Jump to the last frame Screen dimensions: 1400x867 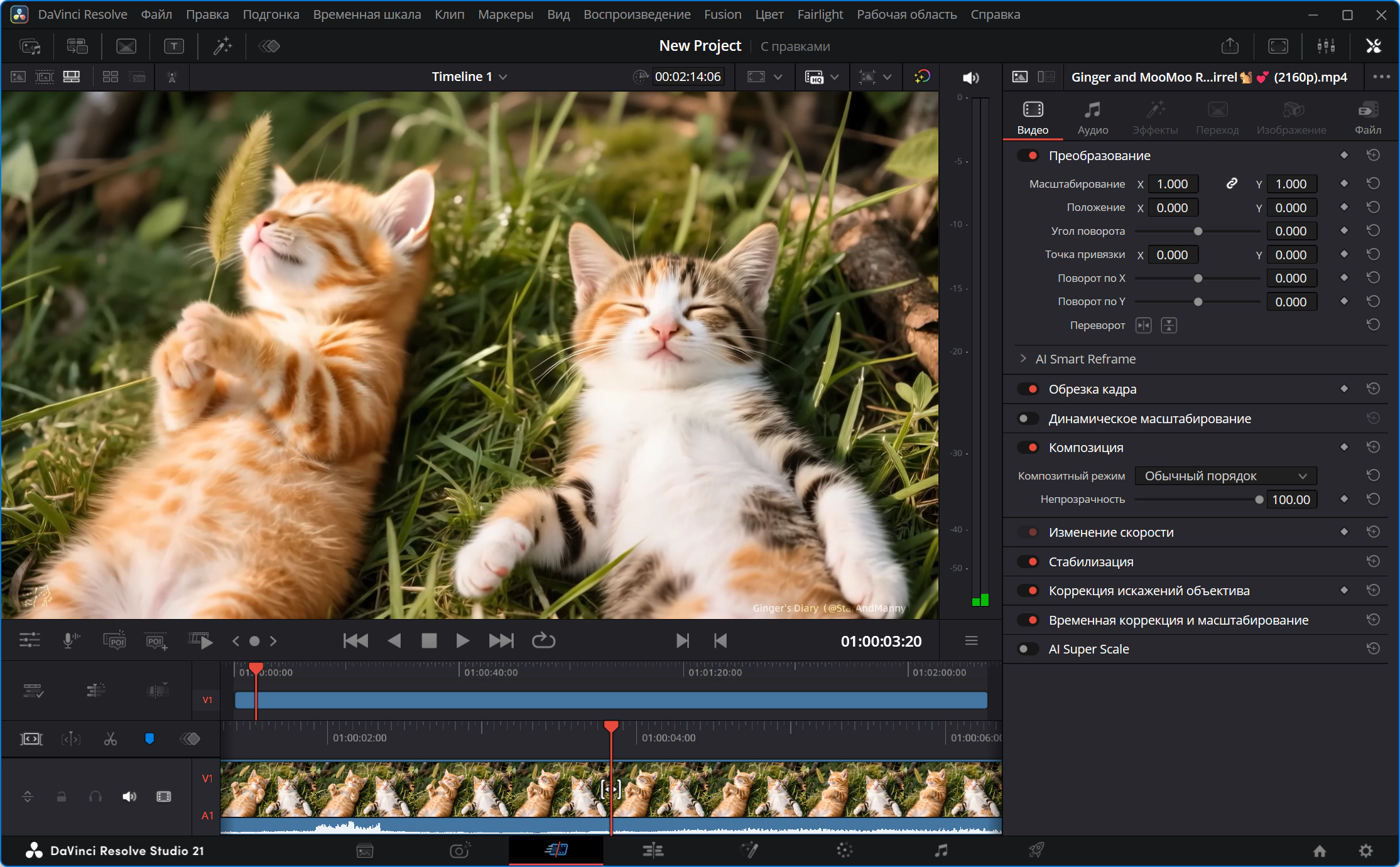[x=501, y=641]
